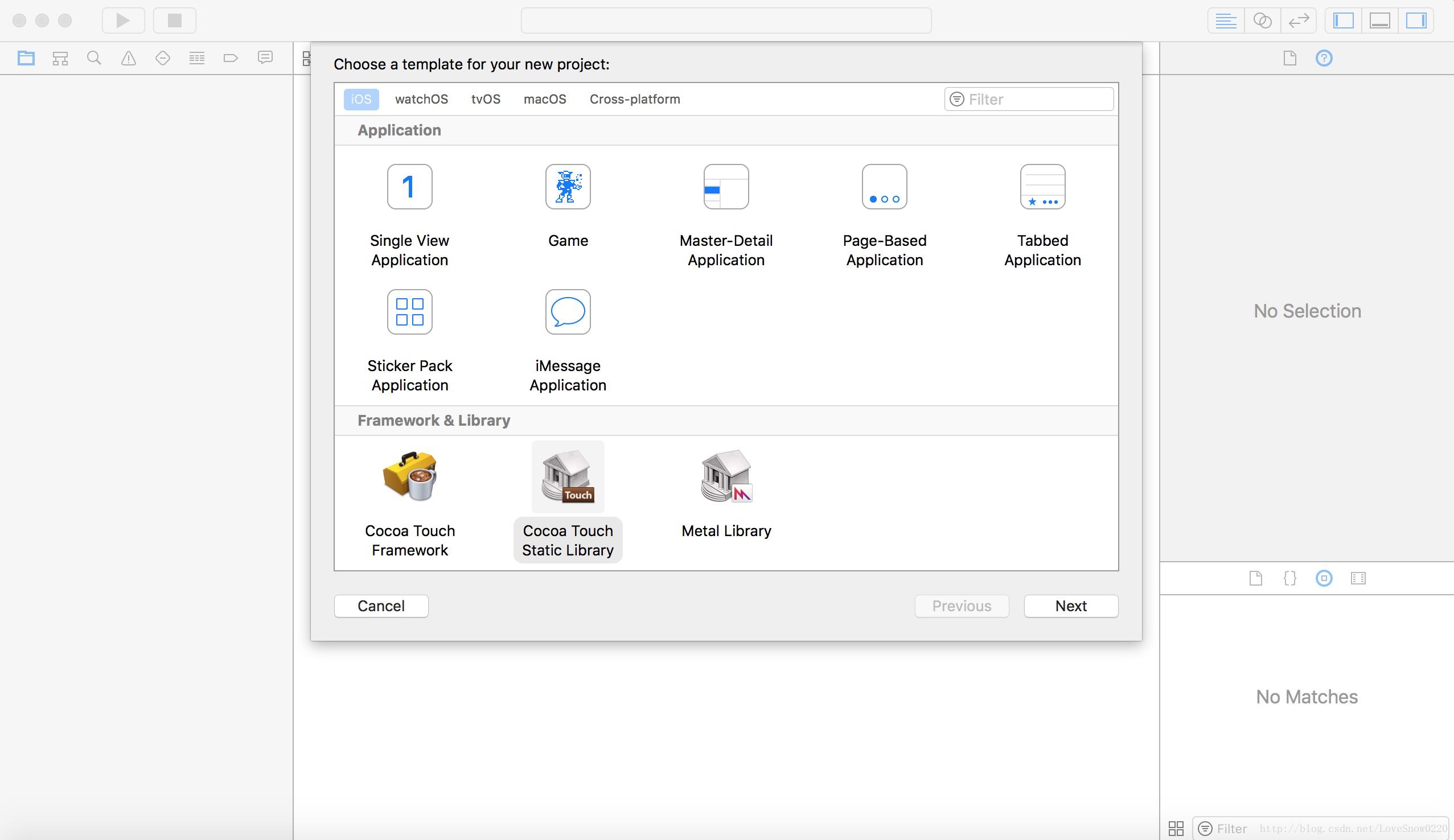This screenshot has height=840, width=1454.
Task: Show the Version editor
Action: [x=1299, y=20]
